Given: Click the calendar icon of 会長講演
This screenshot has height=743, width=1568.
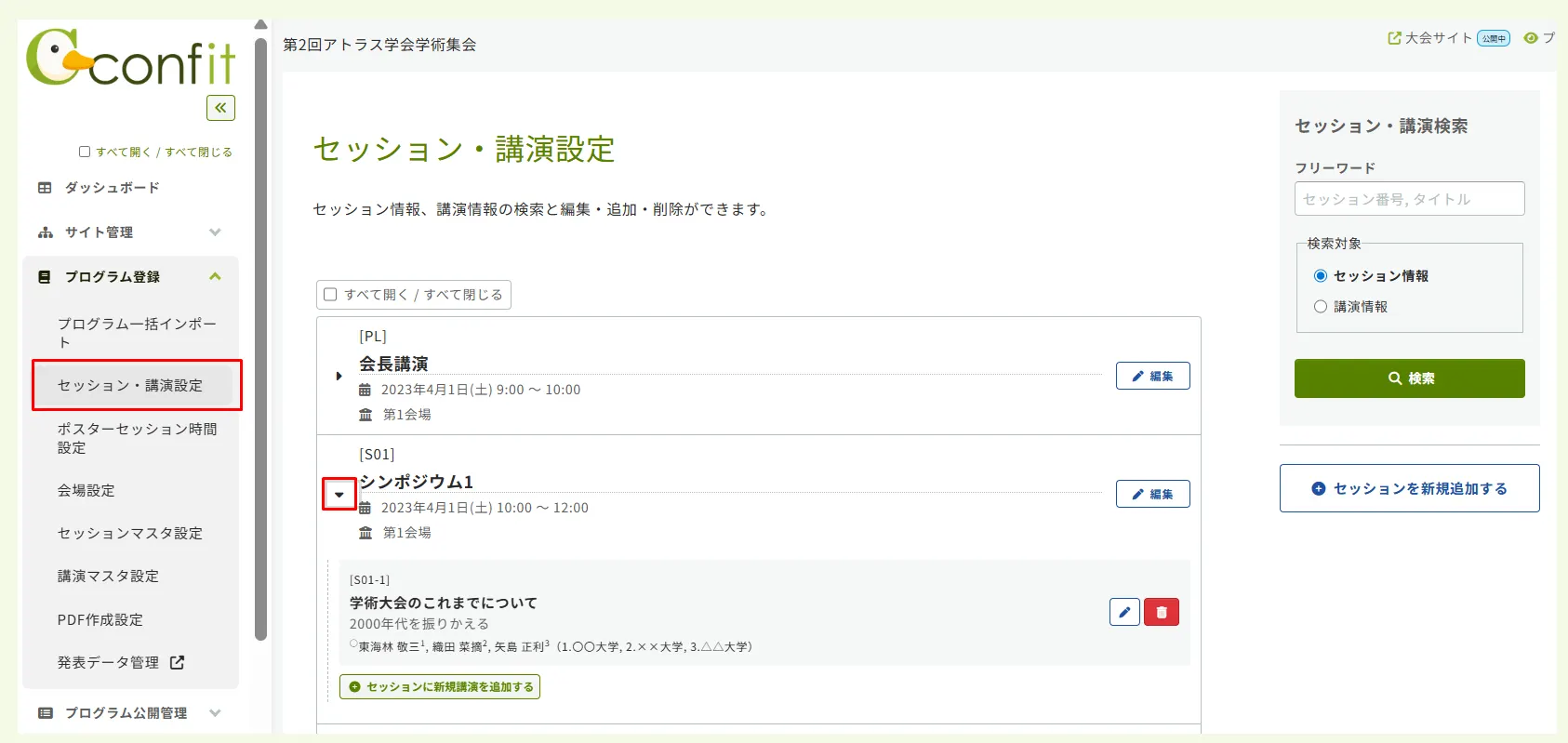Looking at the screenshot, I should click(365, 390).
